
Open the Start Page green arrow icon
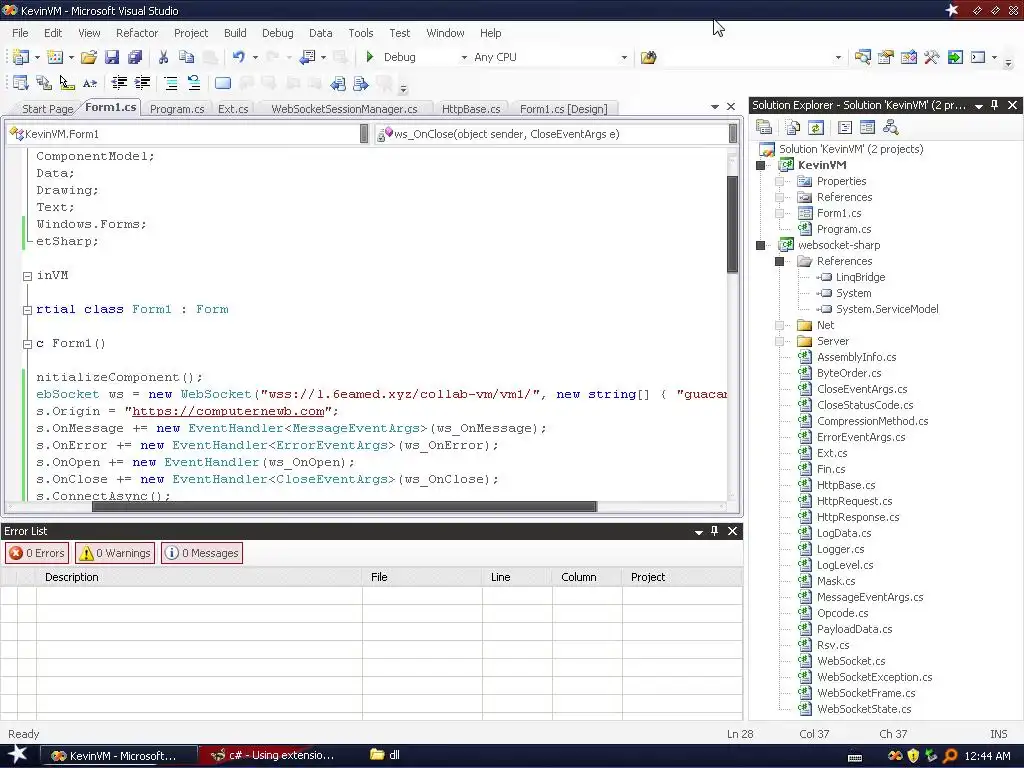coord(955,57)
